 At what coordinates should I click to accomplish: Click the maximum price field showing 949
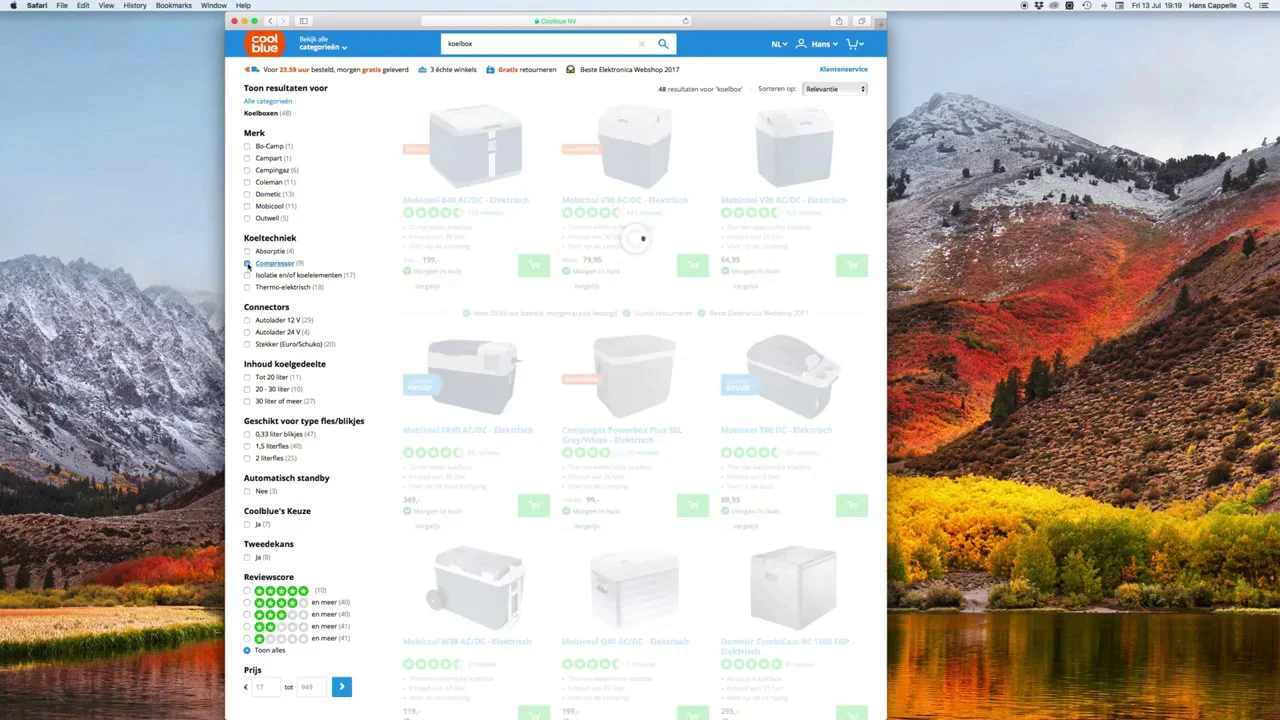point(312,687)
